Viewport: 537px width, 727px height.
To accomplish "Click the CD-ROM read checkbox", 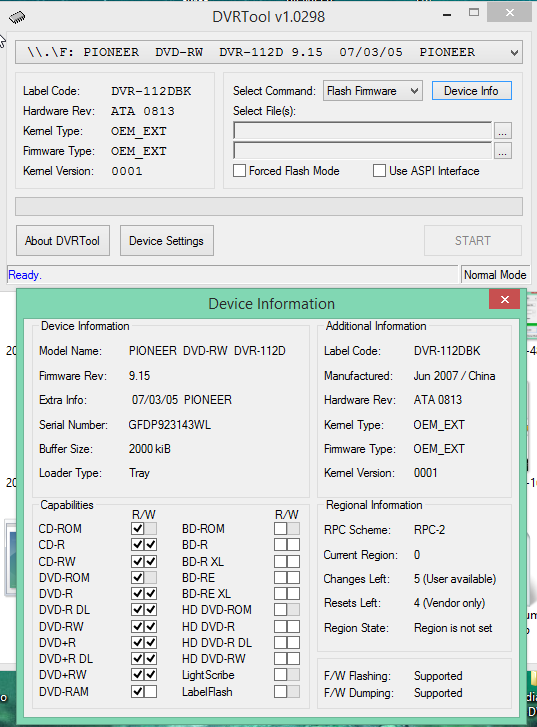I will click(137, 529).
